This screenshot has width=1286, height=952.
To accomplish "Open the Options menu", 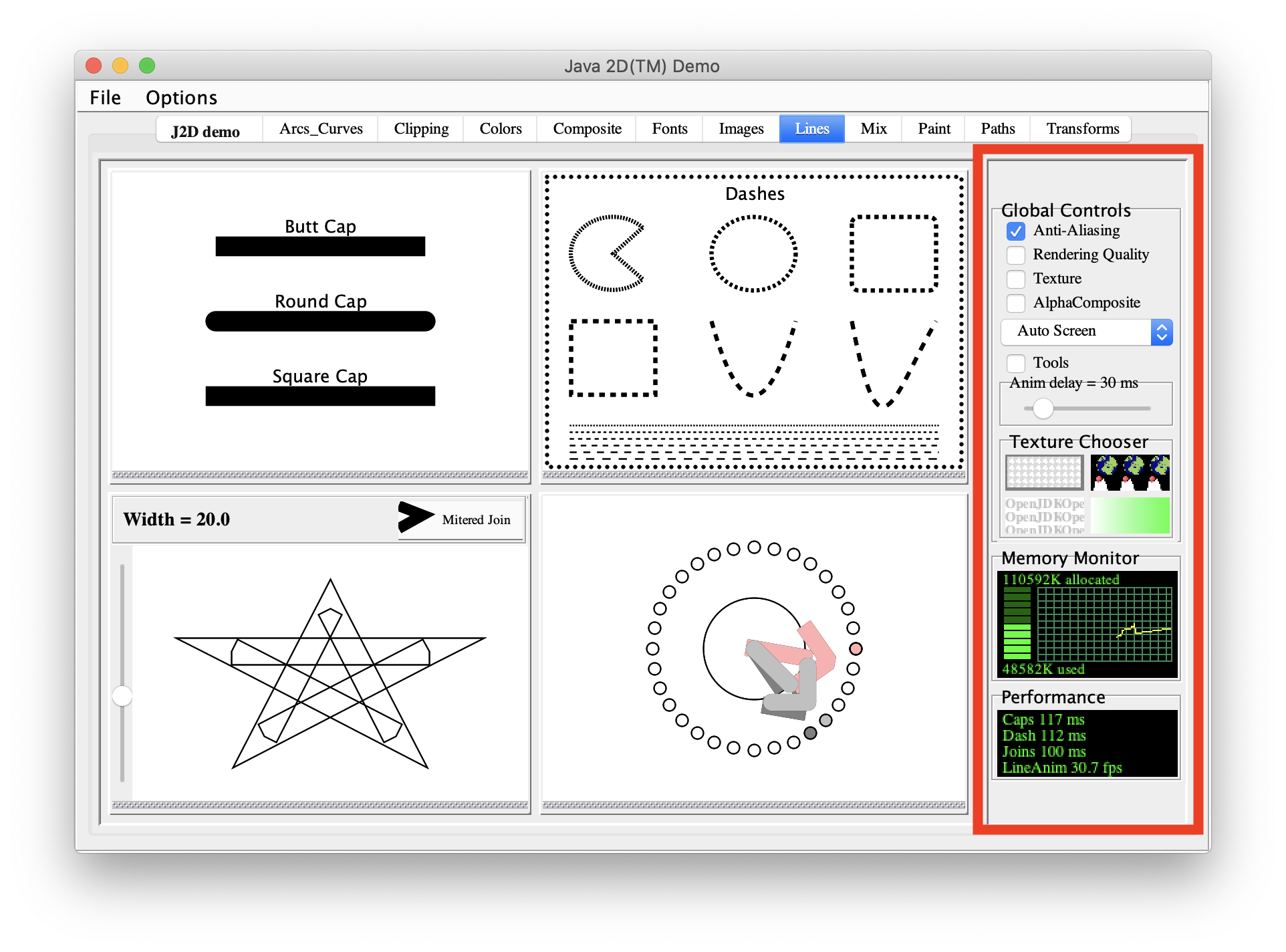I will [181, 98].
